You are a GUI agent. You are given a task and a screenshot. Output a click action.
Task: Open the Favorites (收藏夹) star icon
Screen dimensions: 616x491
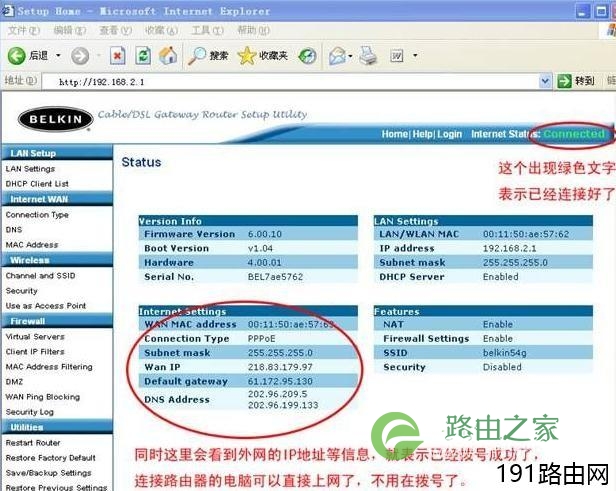click(247, 56)
